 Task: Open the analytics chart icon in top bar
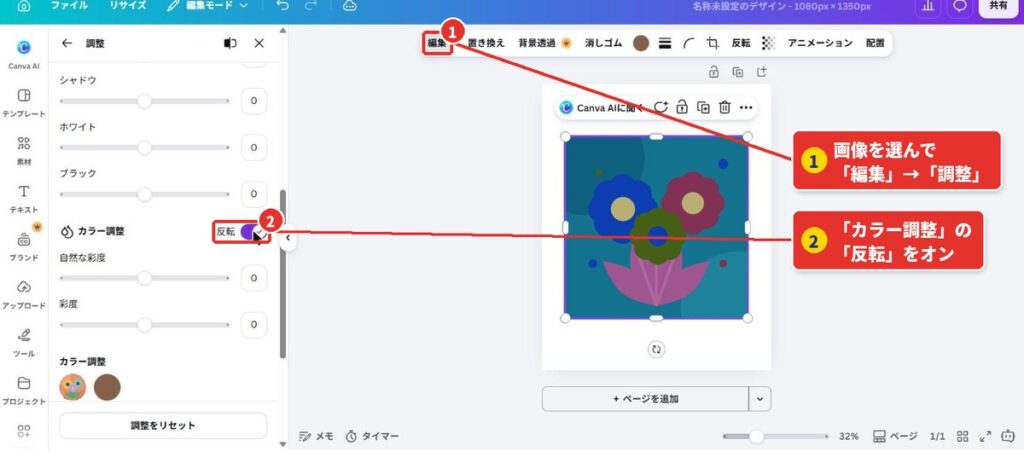point(927,5)
